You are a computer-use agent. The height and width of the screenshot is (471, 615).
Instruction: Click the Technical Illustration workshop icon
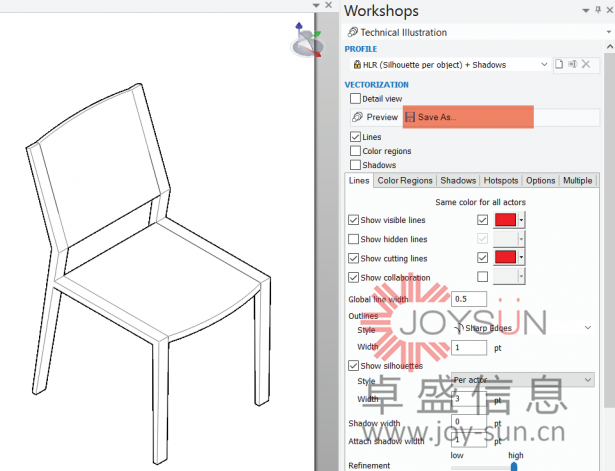(x=353, y=32)
